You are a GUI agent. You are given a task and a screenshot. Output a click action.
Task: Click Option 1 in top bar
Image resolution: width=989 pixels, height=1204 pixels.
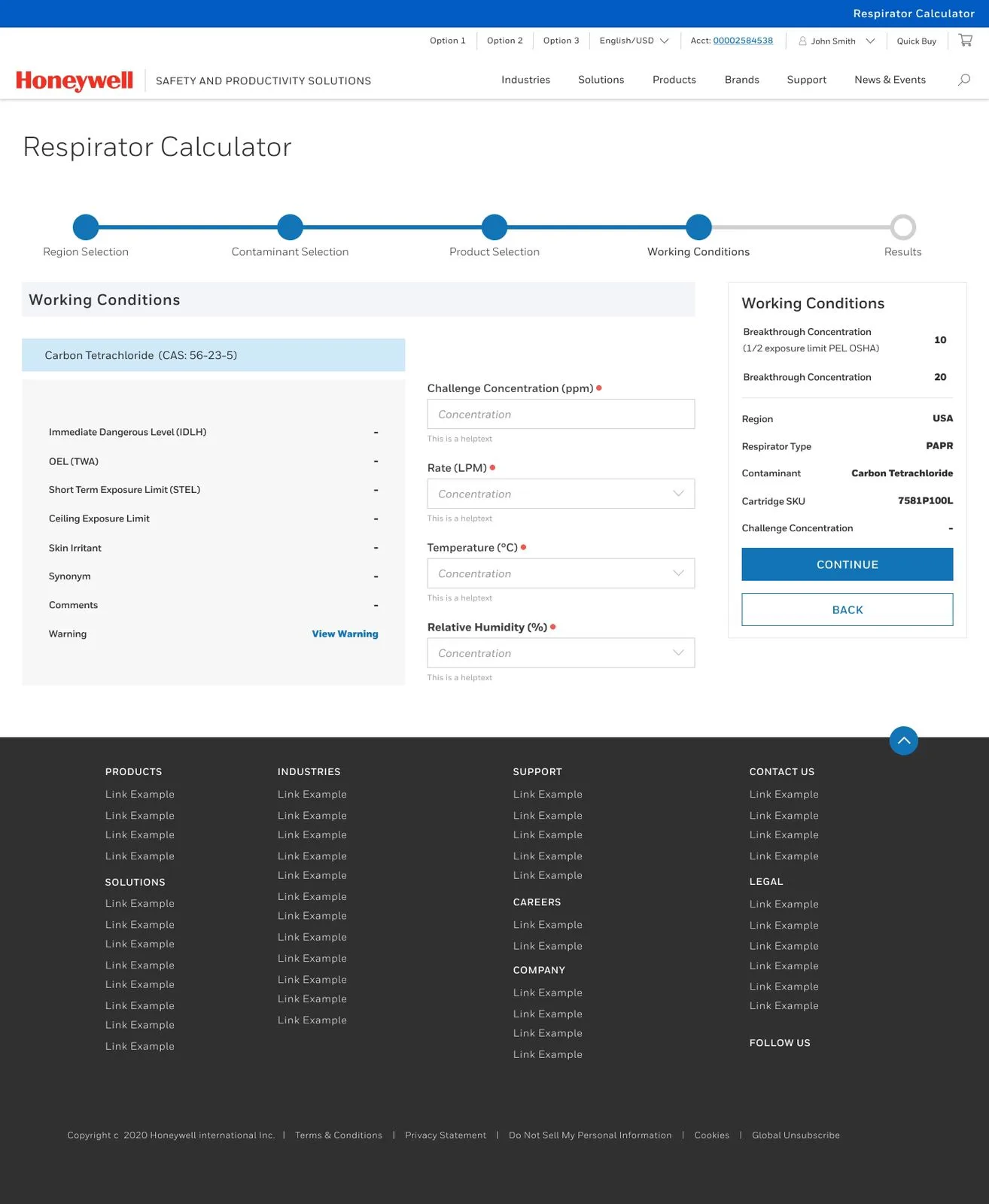coord(447,41)
